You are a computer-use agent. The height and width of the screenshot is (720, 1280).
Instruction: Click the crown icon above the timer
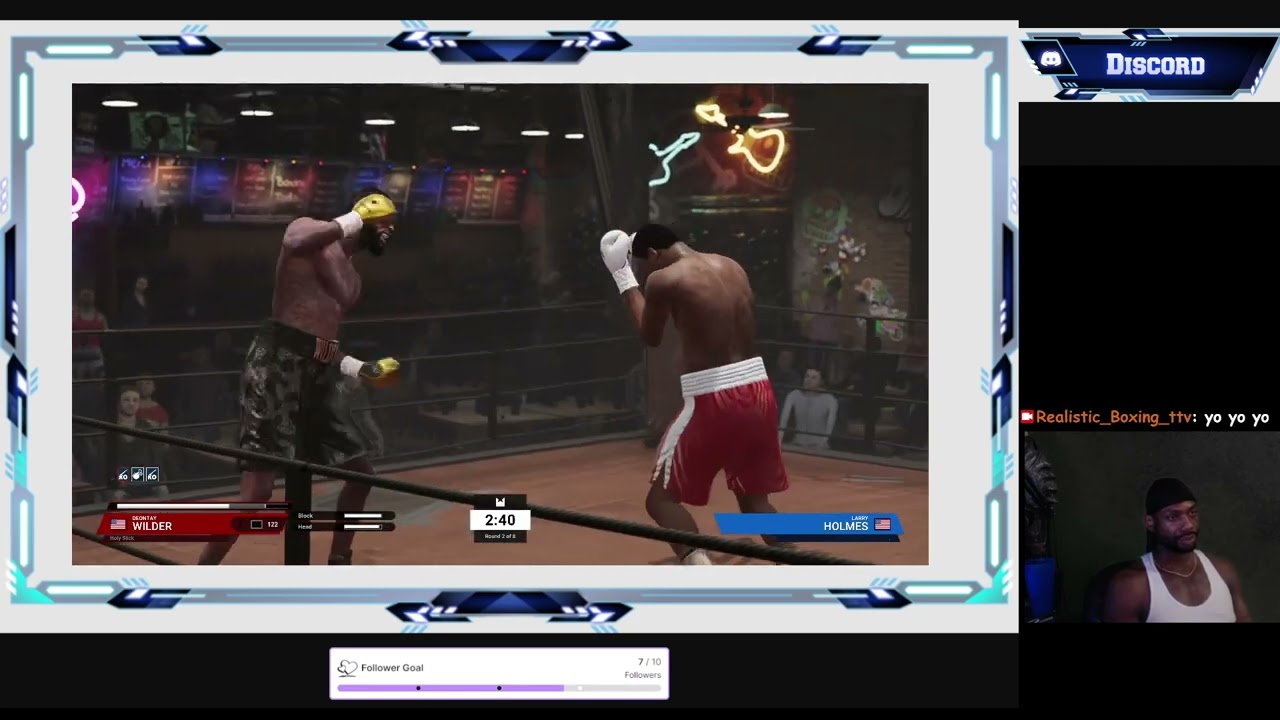(500, 502)
